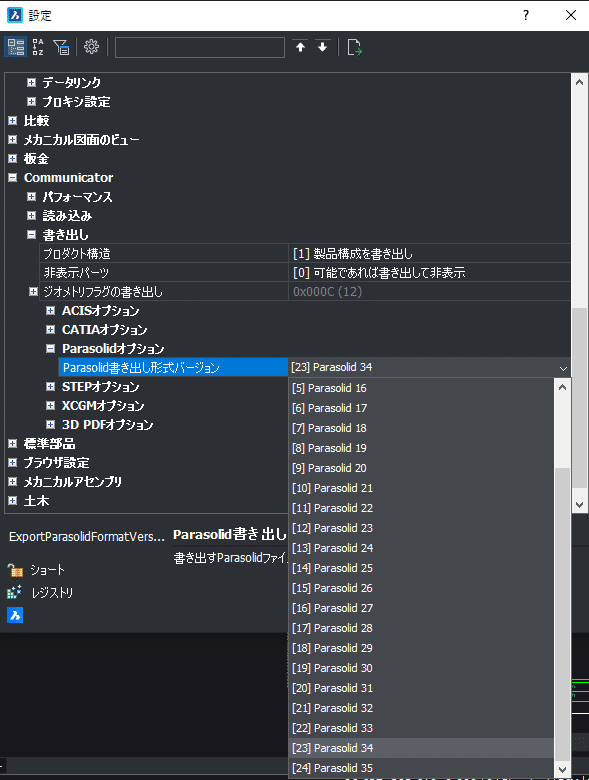Expand the 読み込み node
Screen dimensions: 589x780
(31, 215)
